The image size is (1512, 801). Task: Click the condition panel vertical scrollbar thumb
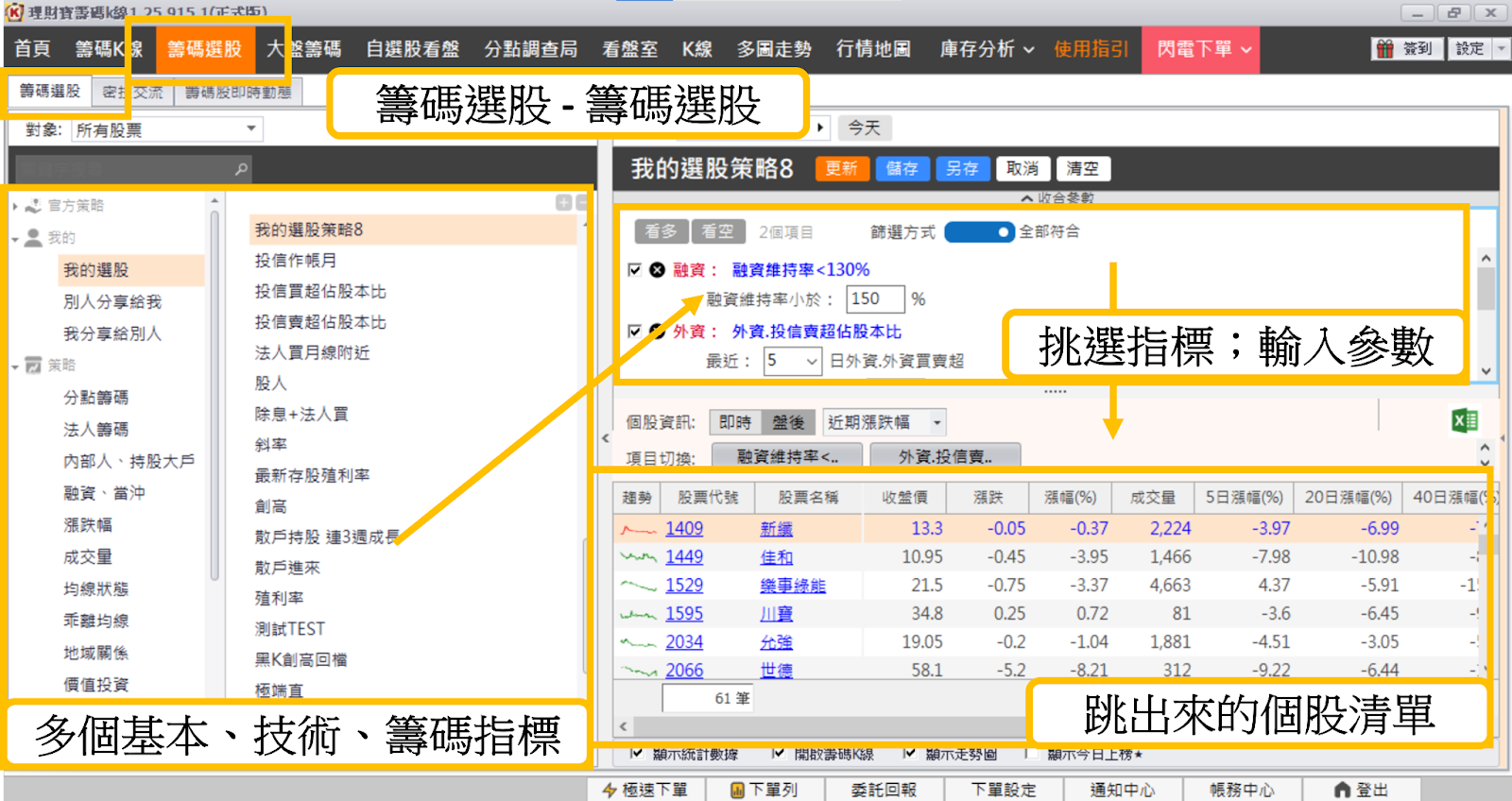click(x=1486, y=288)
